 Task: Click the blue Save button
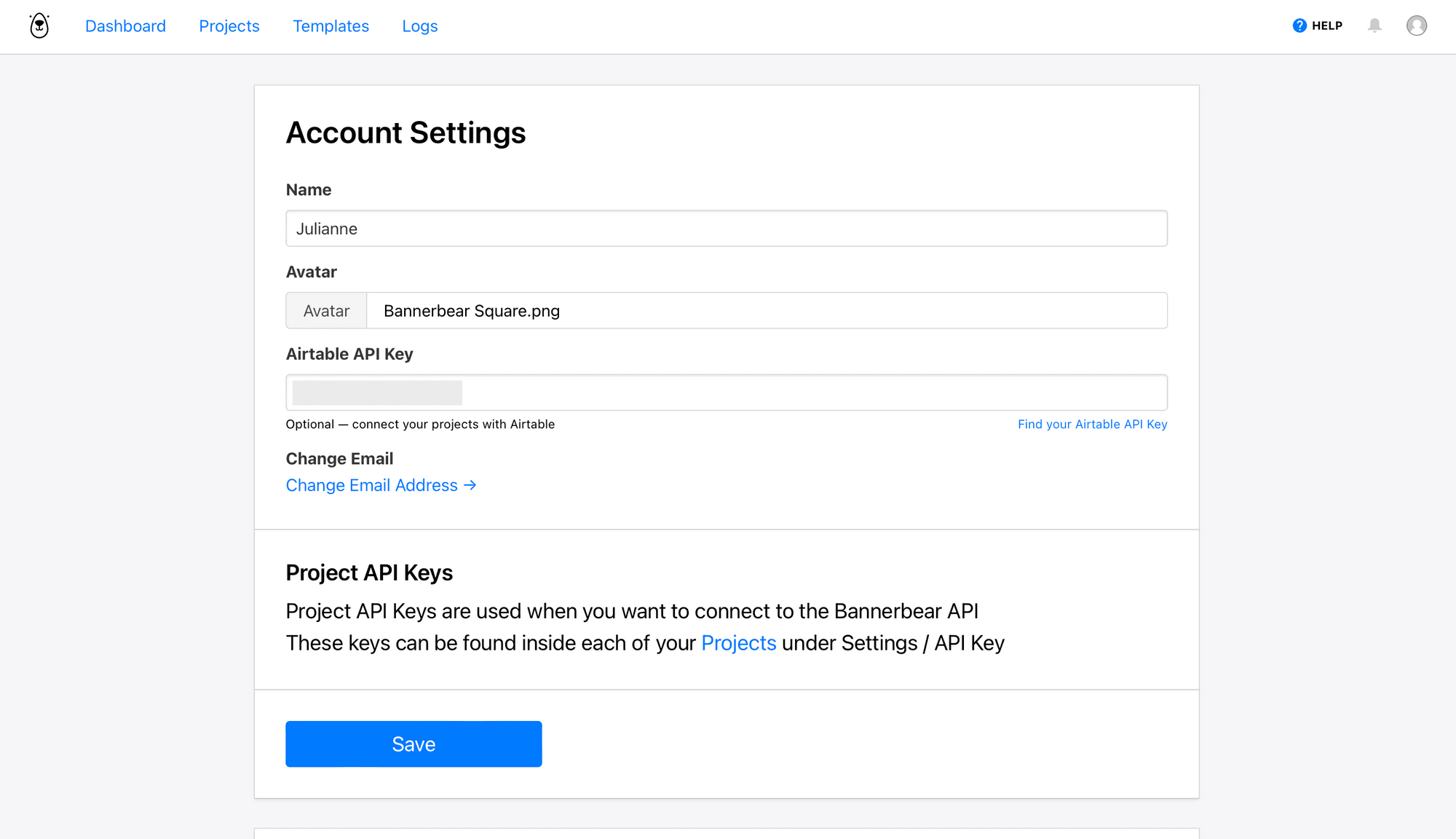point(414,744)
